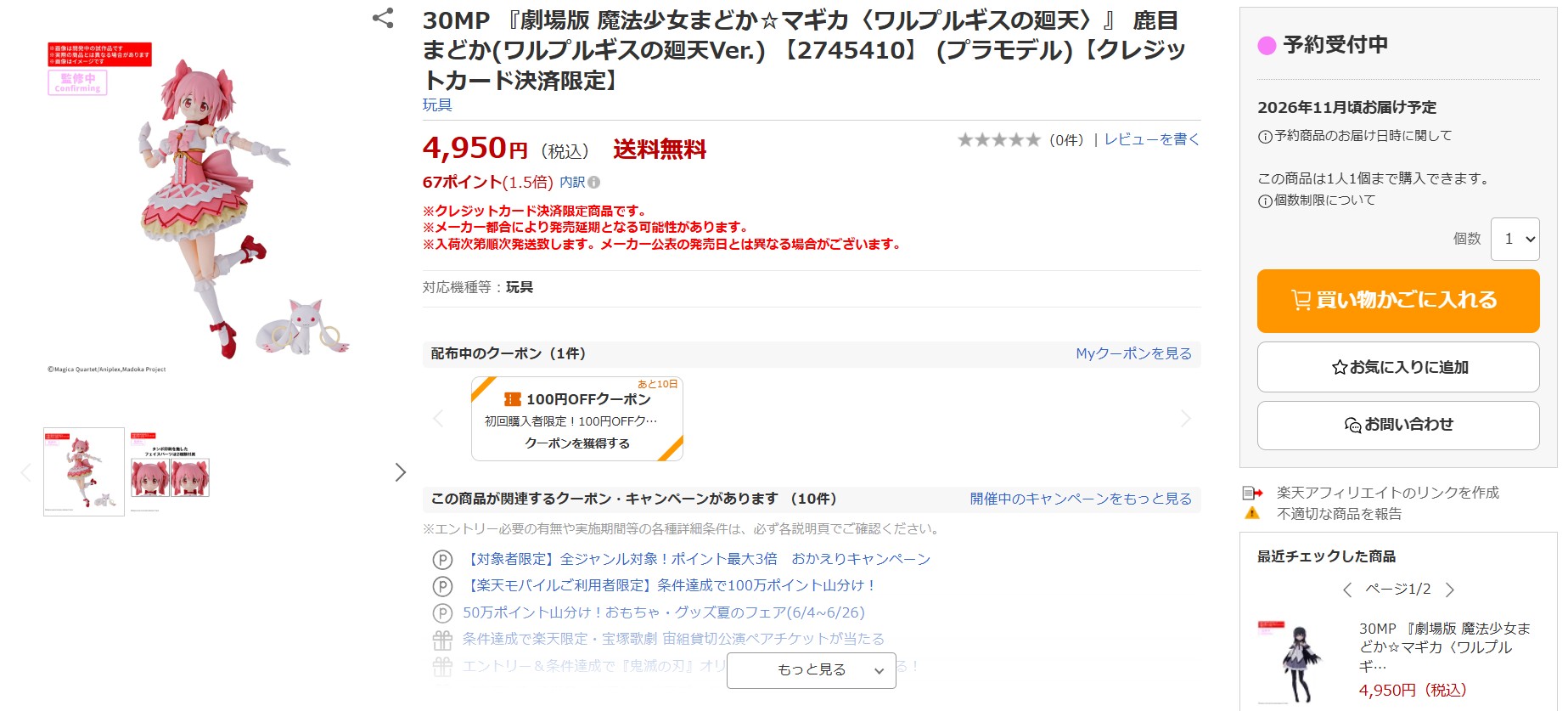The height and width of the screenshot is (711, 1568).
Task: Open 個数制限について info link
Action: [x=1324, y=200]
